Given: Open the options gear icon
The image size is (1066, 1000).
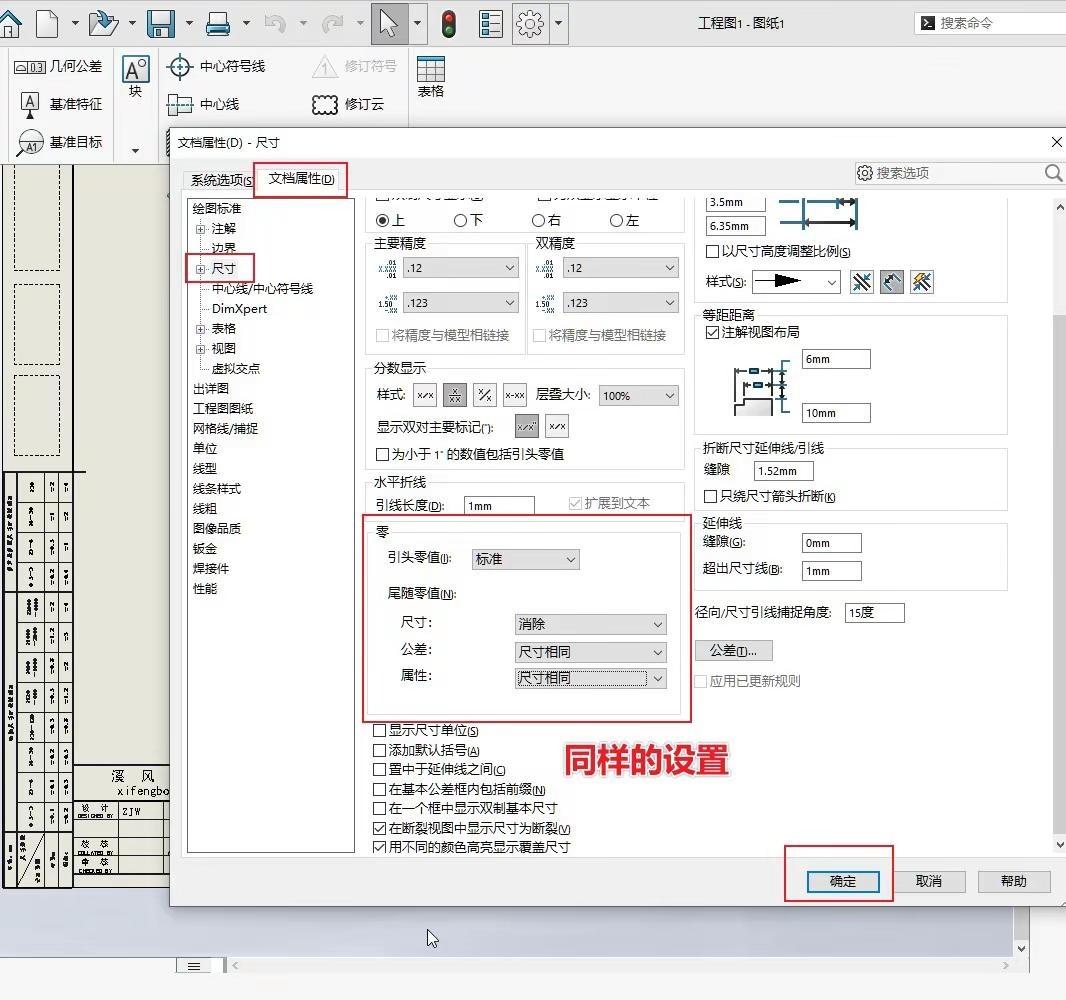Looking at the screenshot, I should pyautogui.click(x=530, y=24).
